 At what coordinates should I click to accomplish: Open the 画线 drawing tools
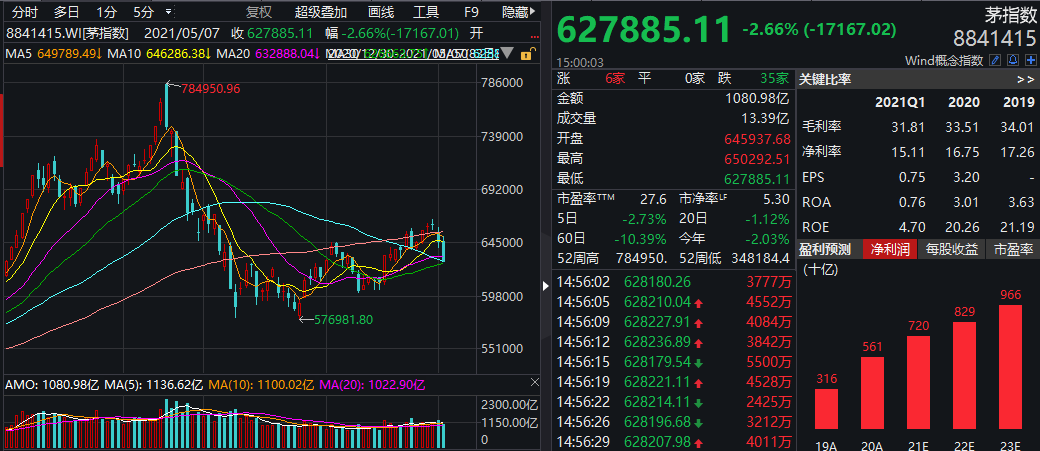[x=381, y=12]
